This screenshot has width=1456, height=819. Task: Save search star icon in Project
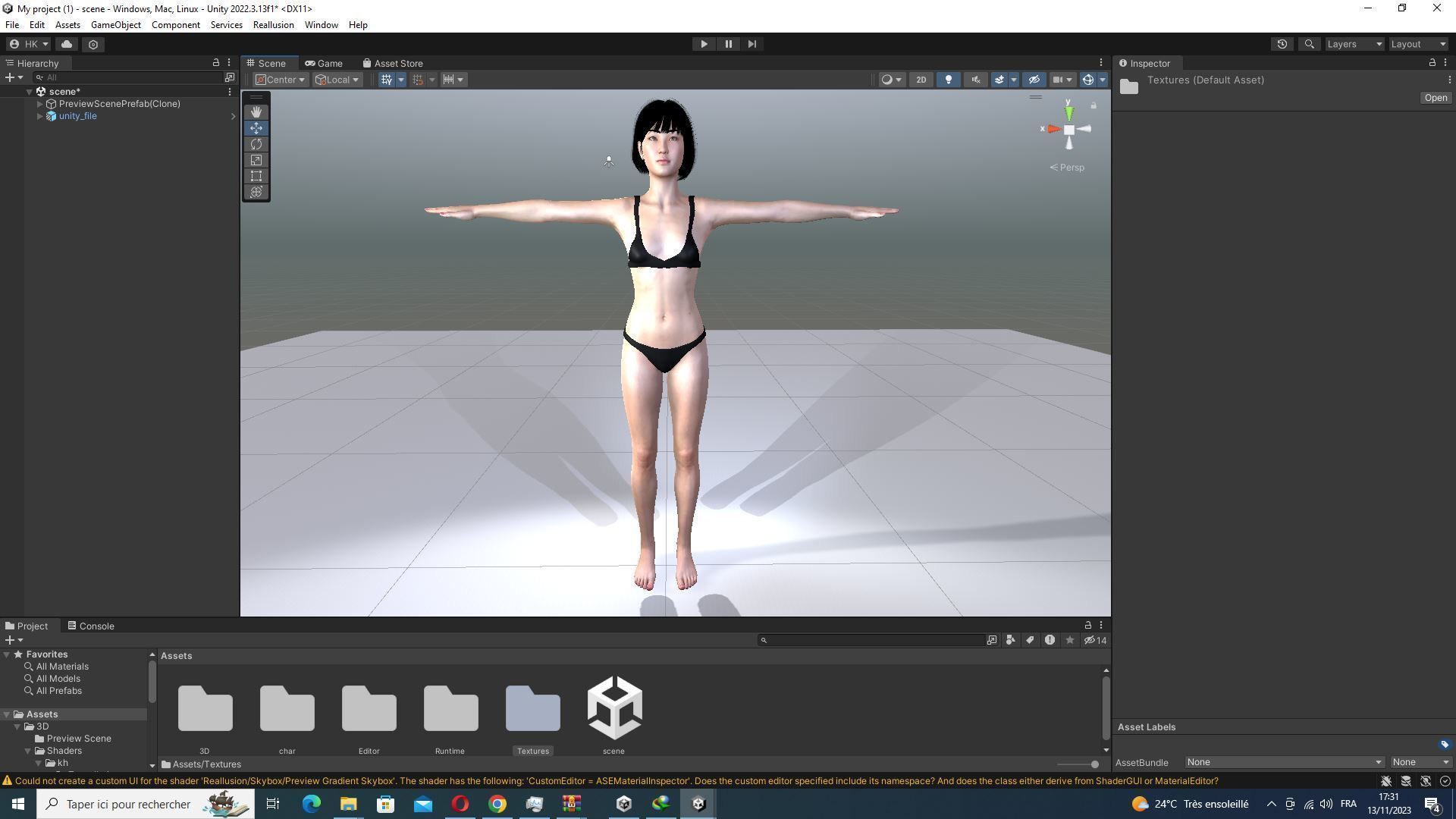pos(1069,640)
